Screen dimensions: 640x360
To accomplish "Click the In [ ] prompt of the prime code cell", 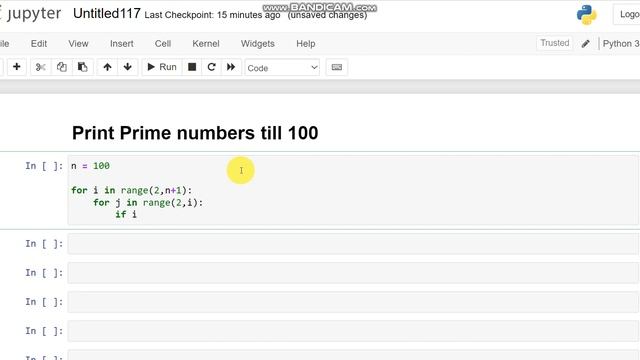I will 44,166.
